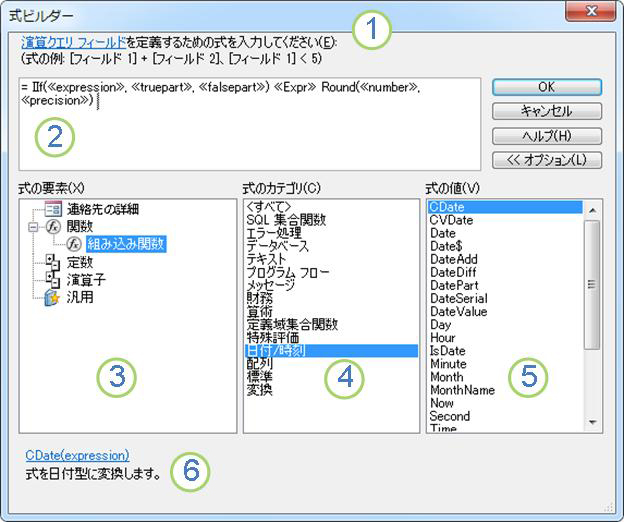Click scroll up arrow in 式の値 list
This screenshot has height=522, width=624.
(x=592, y=210)
